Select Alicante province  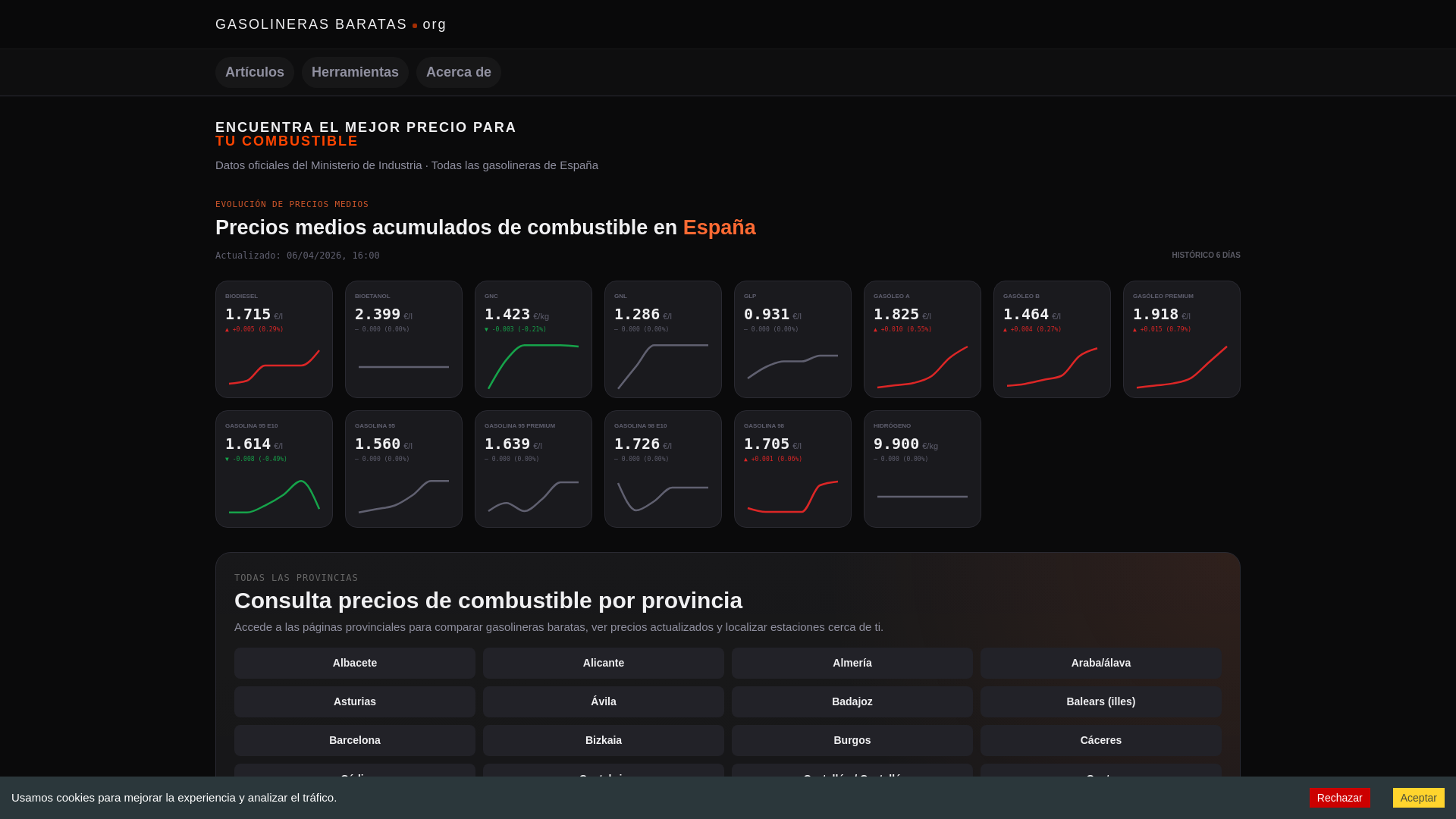(x=604, y=663)
